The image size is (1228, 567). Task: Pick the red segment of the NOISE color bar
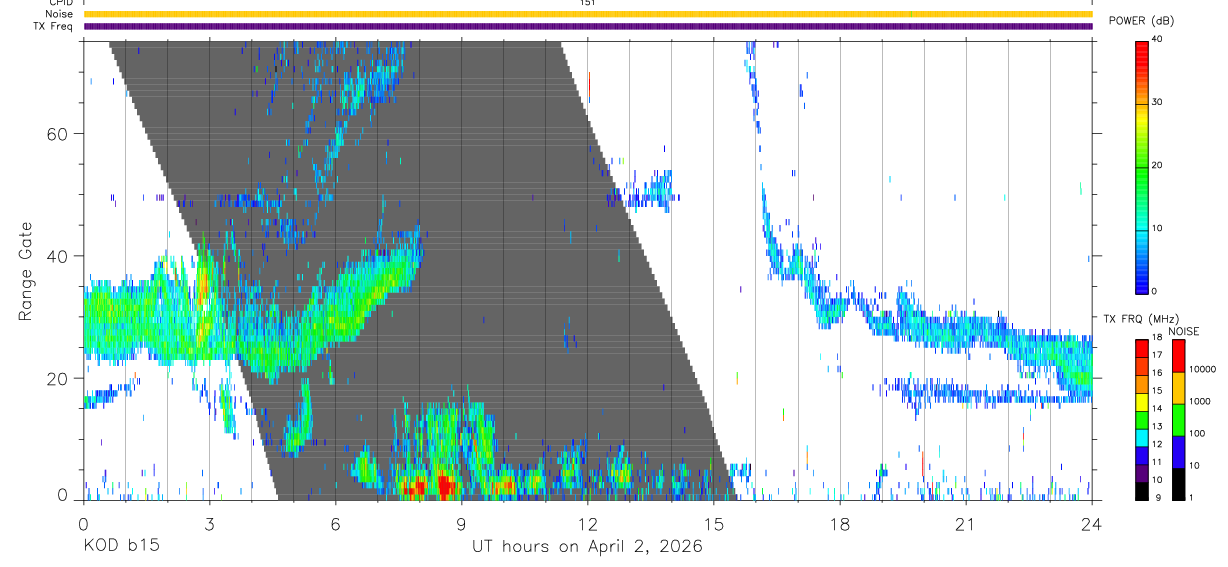1179,355
